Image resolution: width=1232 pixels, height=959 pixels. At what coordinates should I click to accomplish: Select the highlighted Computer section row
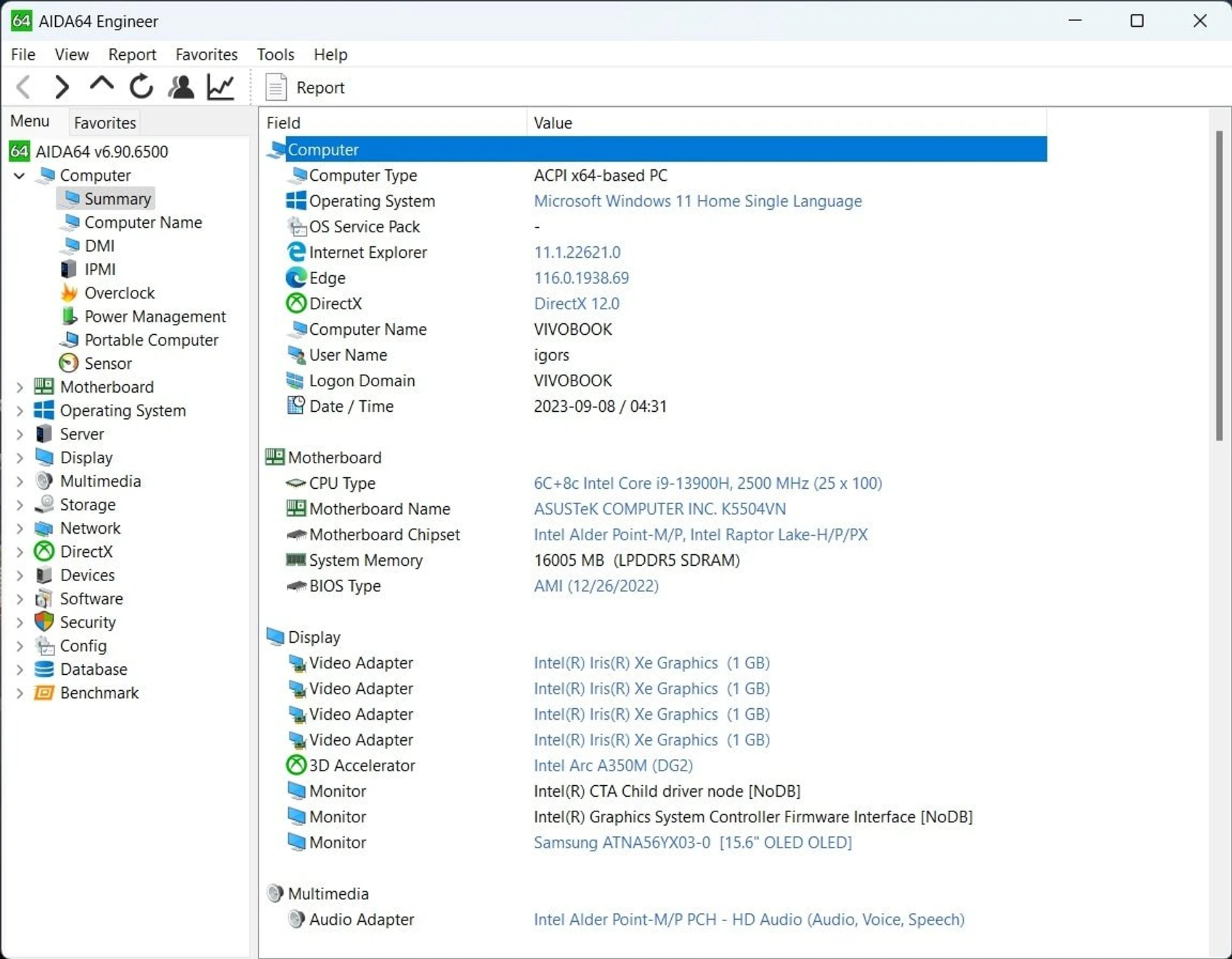point(656,149)
